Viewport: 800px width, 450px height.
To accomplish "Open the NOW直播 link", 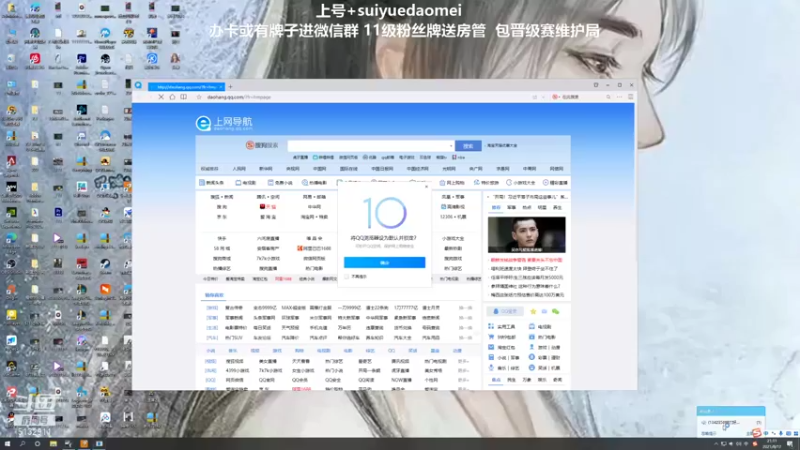I will tap(401, 380).
